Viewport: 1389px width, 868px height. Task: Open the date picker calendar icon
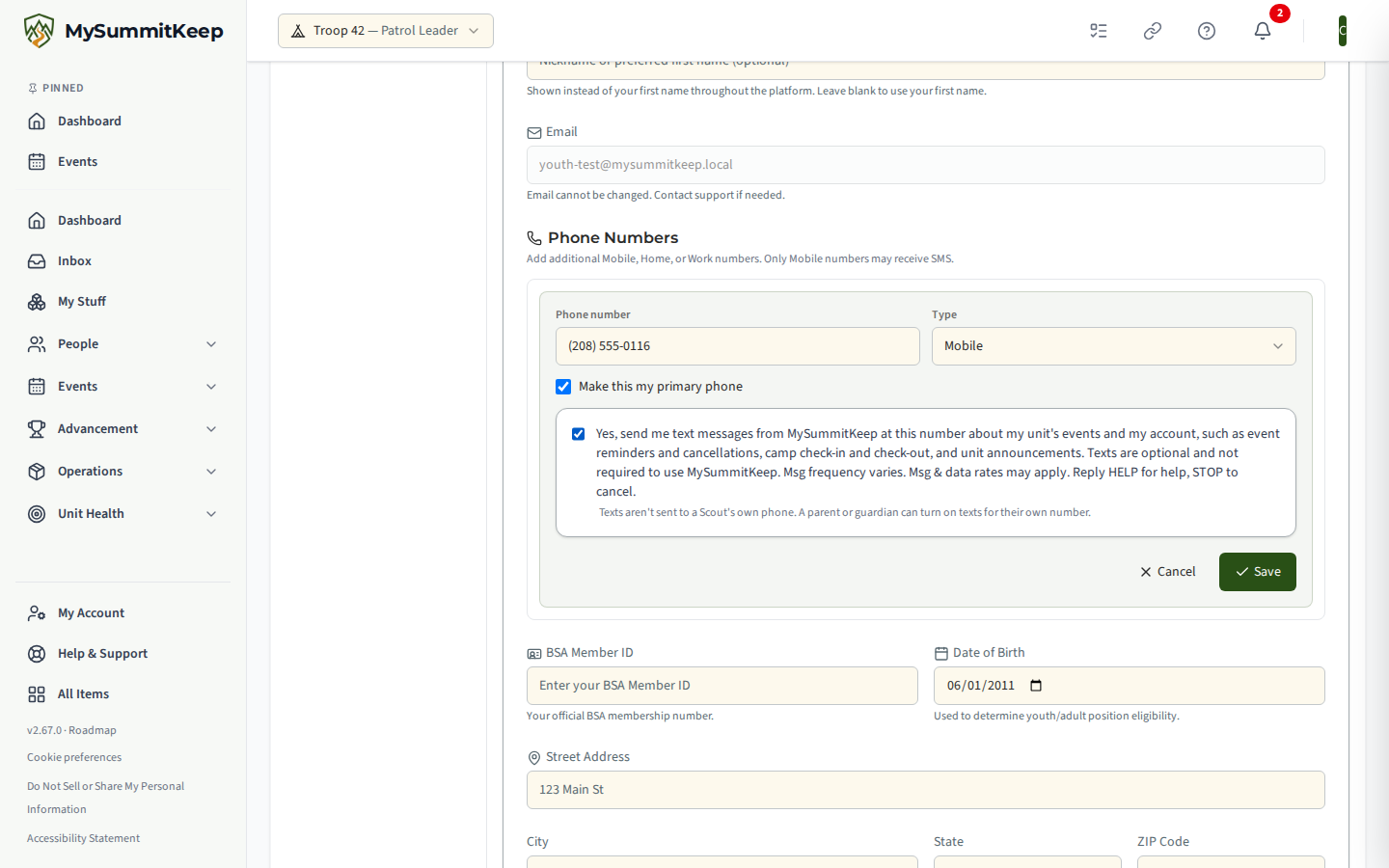[1036, 686]
